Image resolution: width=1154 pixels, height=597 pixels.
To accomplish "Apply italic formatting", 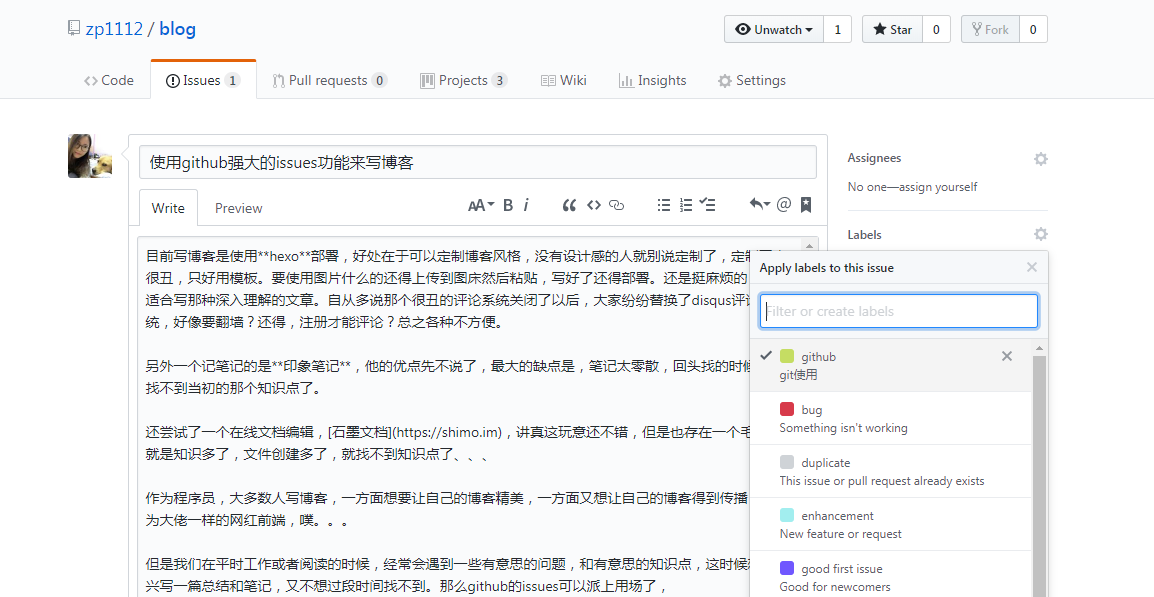I will [x=526, y=205].
